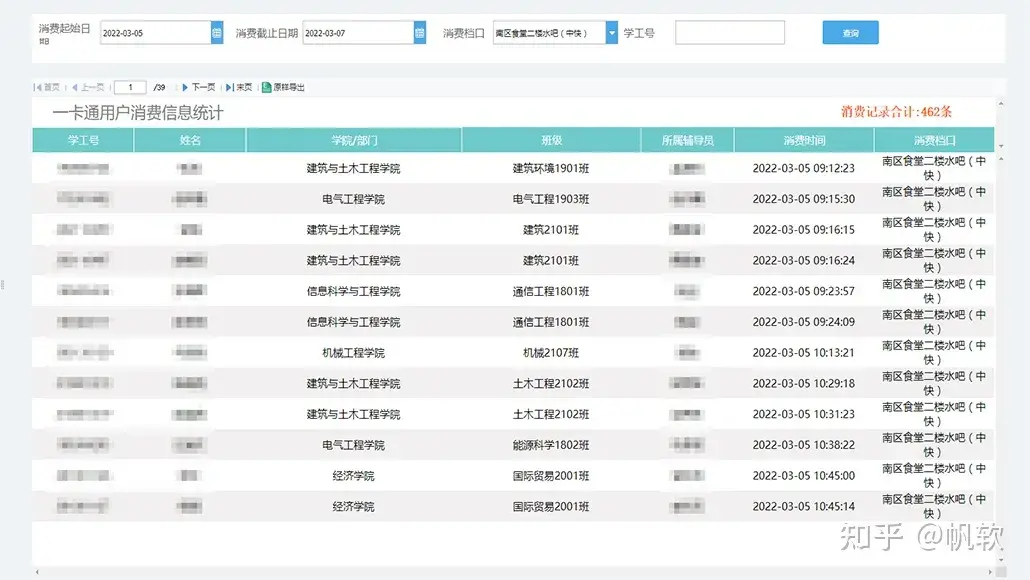The image size is (1030, 580).
Task: Click the 学工号 search input field
Action: (x=730, y=32)
